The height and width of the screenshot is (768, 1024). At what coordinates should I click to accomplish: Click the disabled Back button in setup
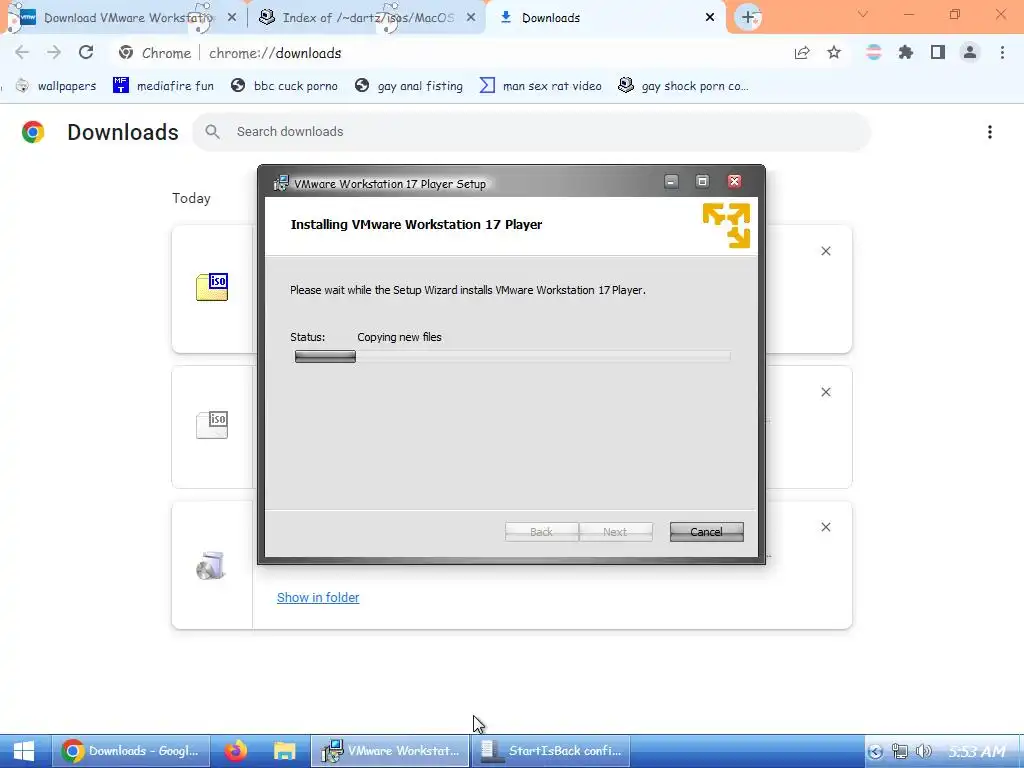tap(541, 532)
